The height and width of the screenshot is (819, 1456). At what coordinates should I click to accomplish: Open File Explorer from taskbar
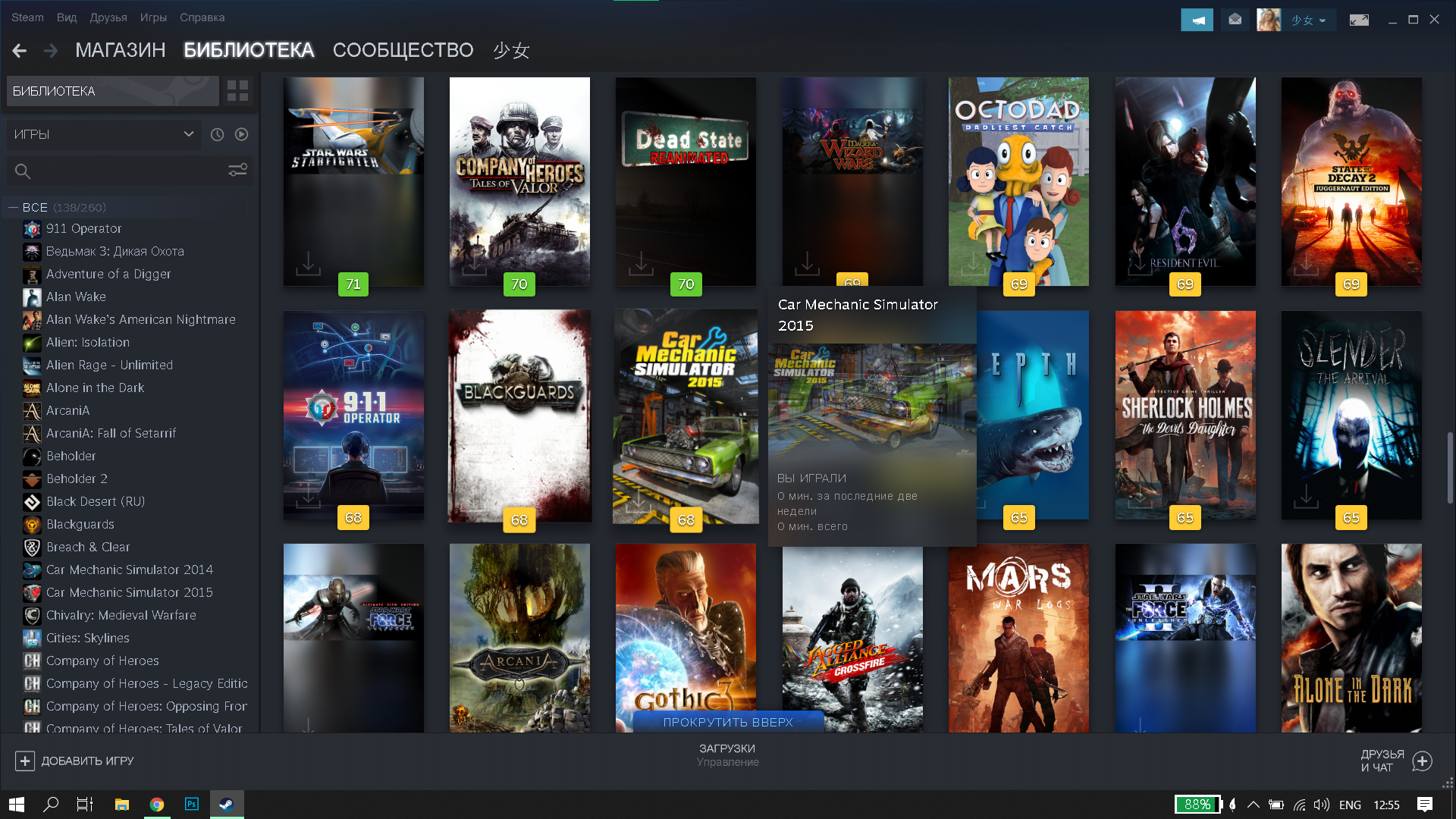(x=121, y=805)
